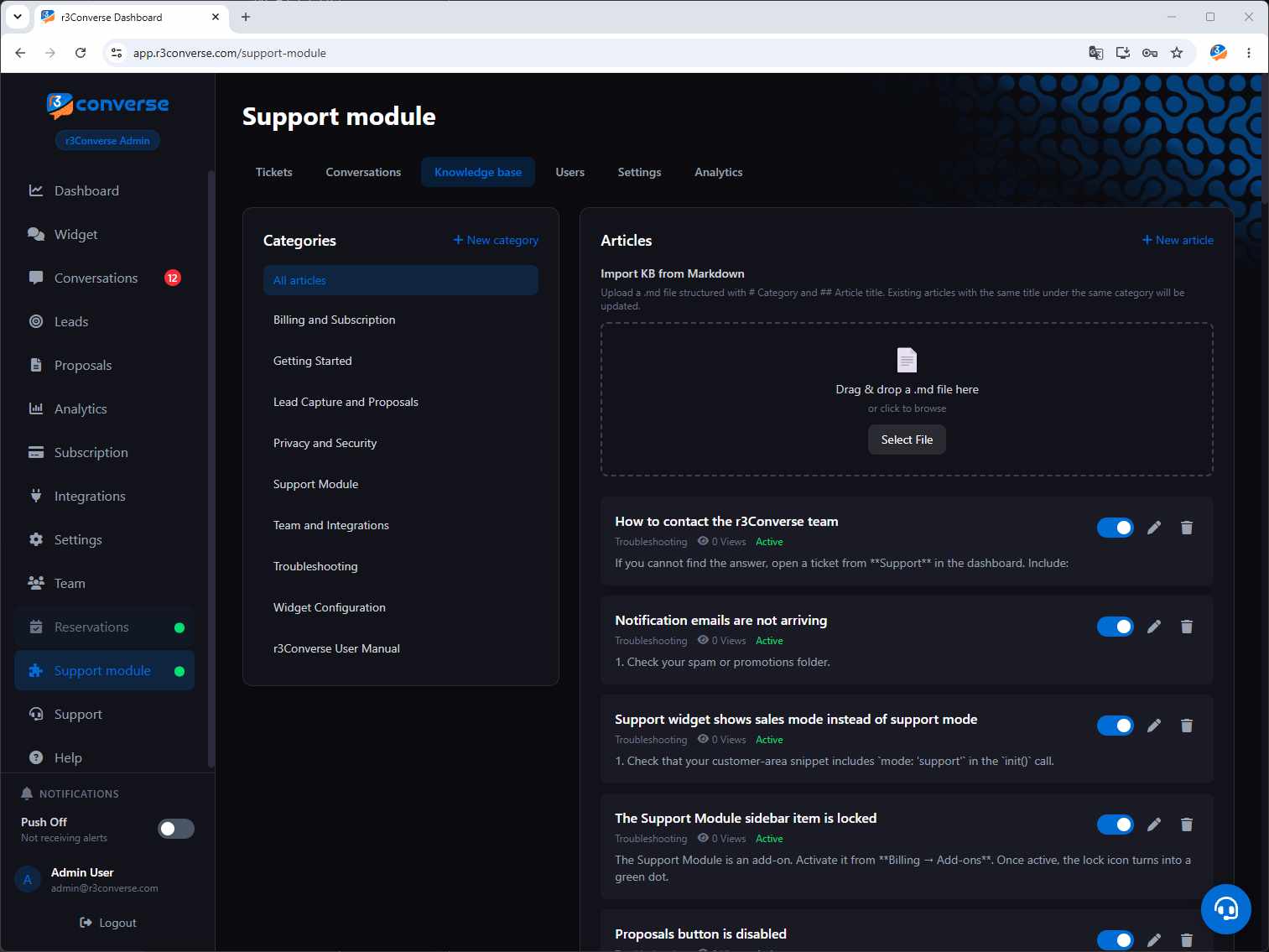Navigate to Proposals in sidebar
Screen dimensions: 1269x952
pyautogui.click(x=104, y=365)
